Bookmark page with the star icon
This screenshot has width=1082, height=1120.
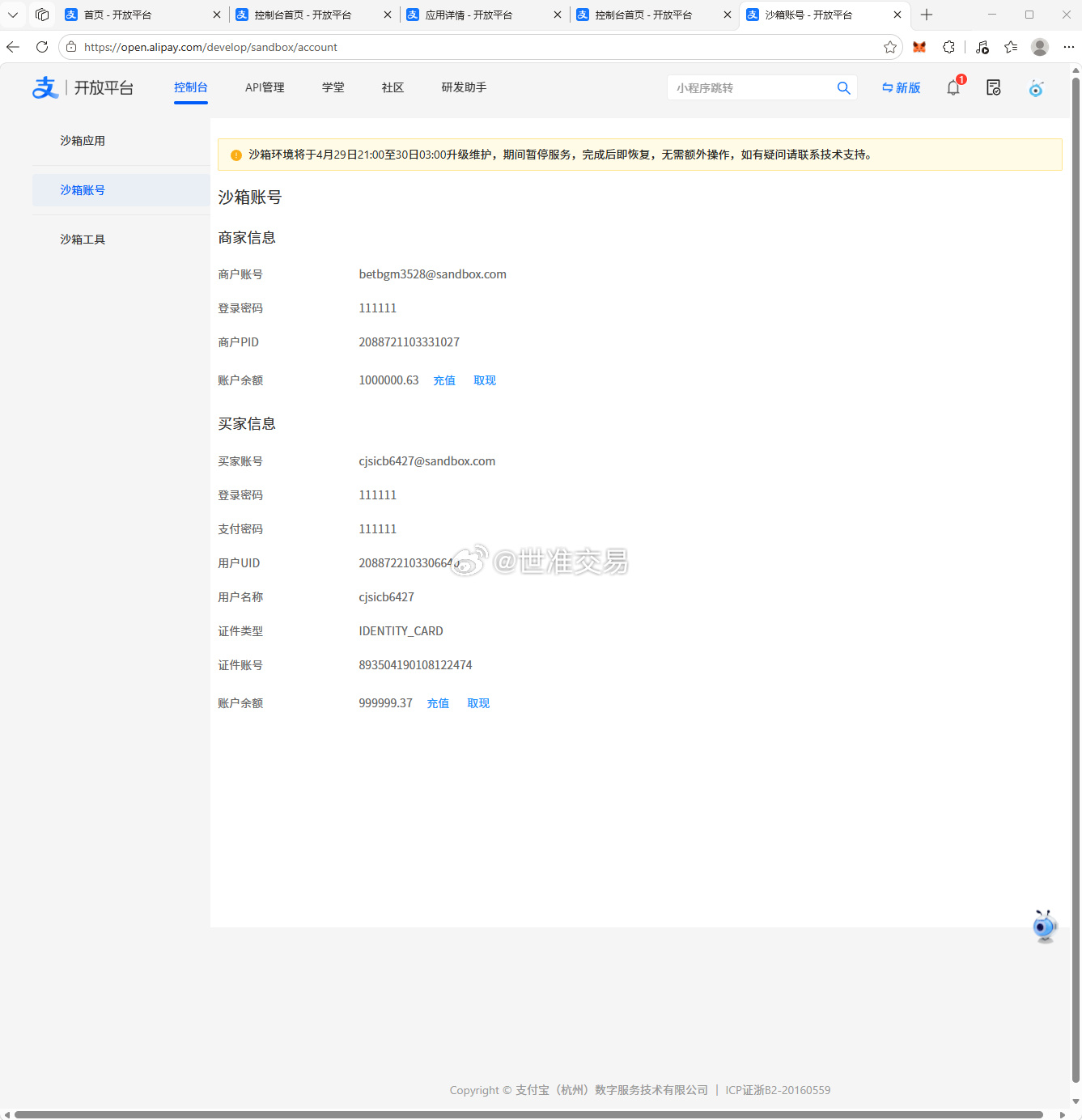click(x=890, y=47)
